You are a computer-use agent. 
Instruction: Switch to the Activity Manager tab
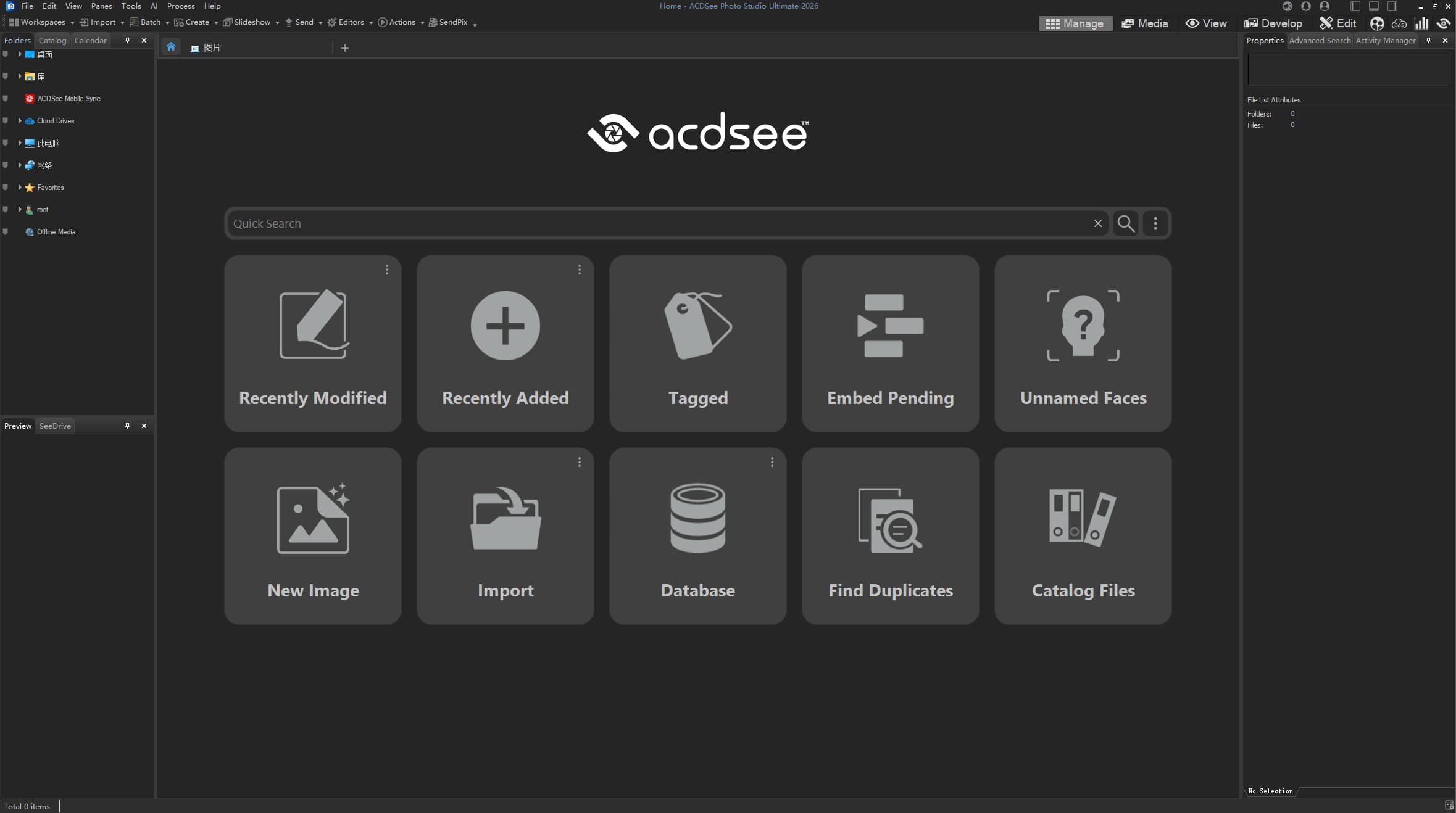pos(1385,41)
